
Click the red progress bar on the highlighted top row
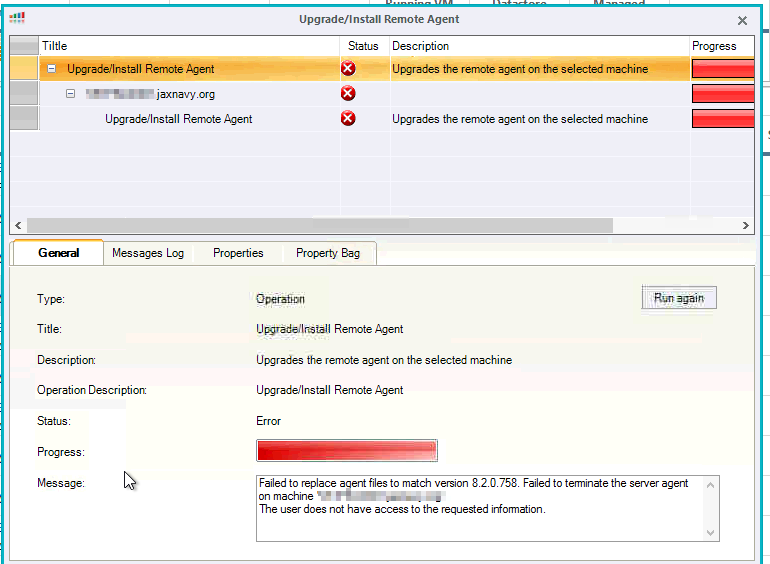pyautogui.click(x=723, y=69)
